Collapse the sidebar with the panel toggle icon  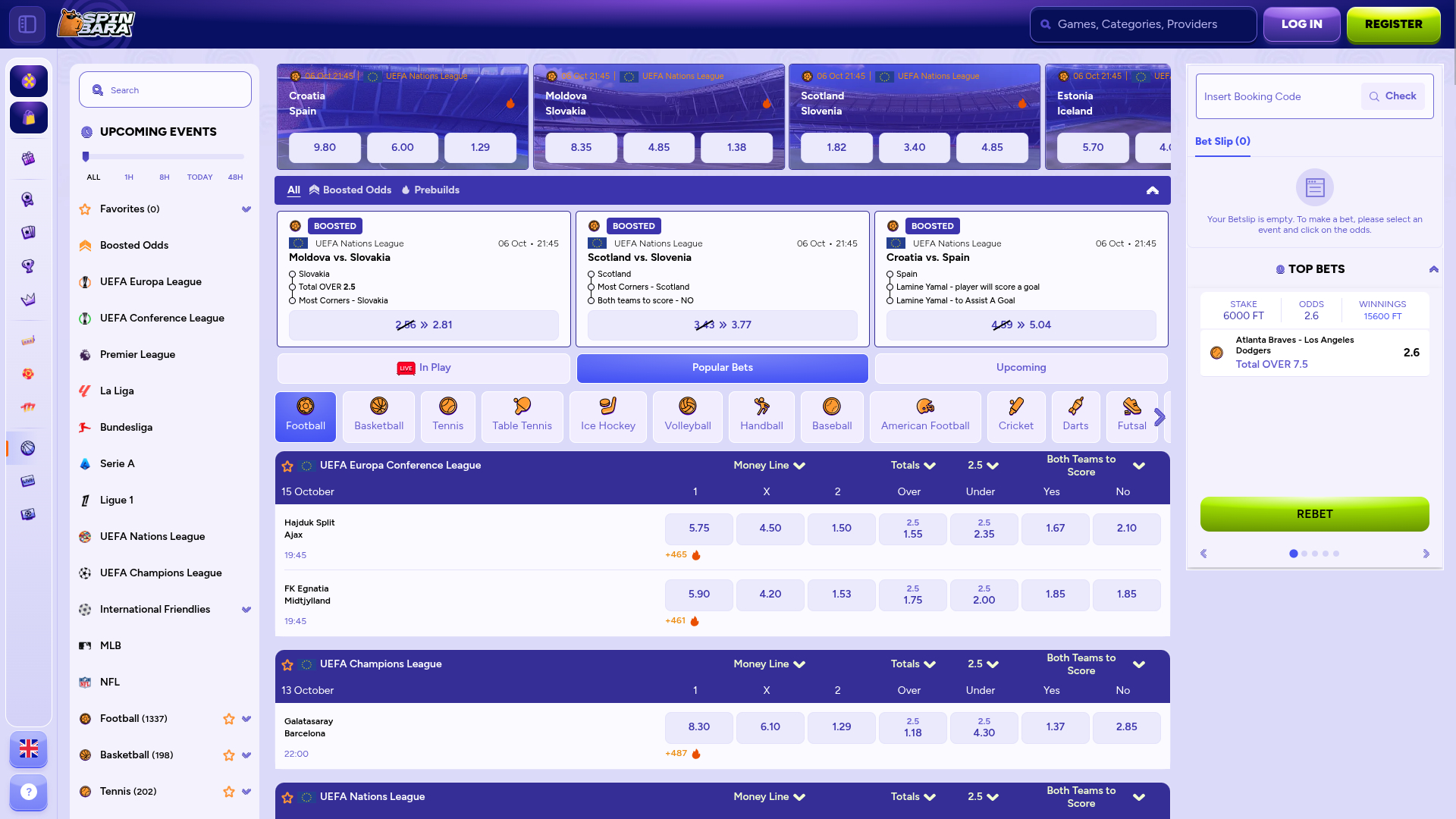click(27, 24)
